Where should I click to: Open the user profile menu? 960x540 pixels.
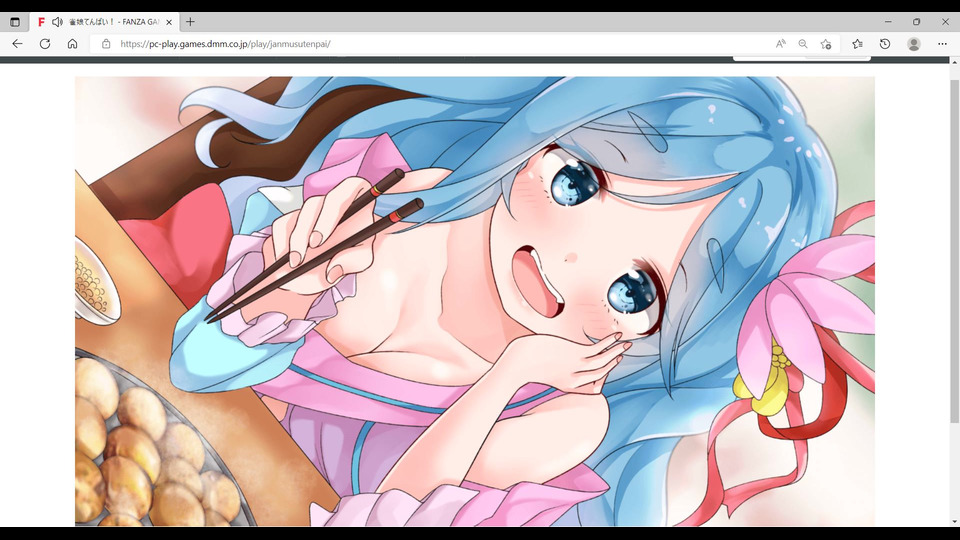tap(914, 44)
